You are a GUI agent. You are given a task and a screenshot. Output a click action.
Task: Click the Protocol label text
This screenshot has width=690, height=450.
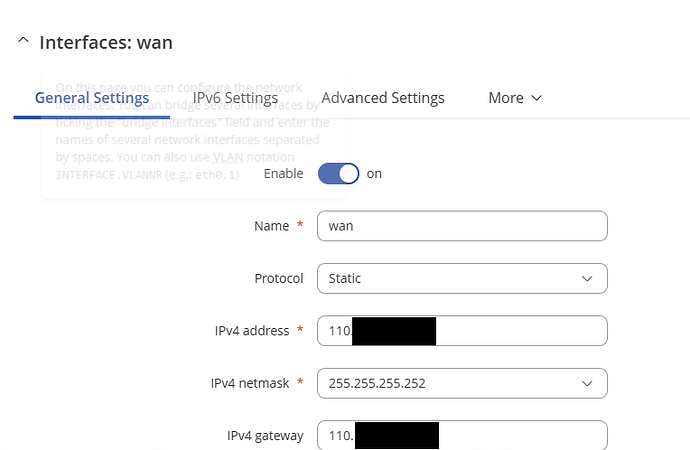coord(279,278)
